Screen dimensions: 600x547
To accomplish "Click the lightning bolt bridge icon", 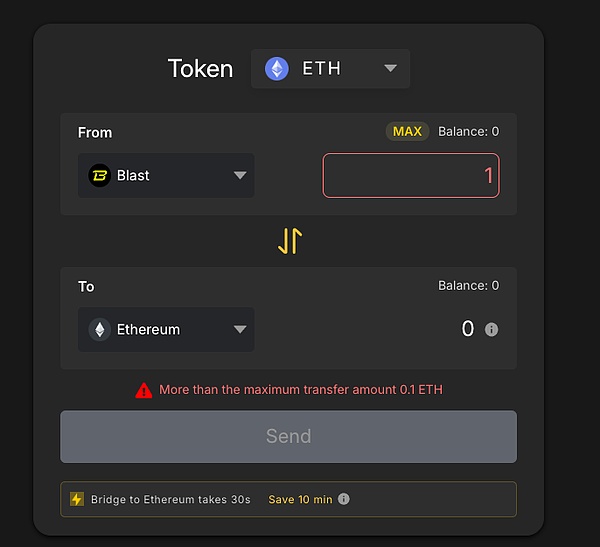I will [x=77, y=499].
